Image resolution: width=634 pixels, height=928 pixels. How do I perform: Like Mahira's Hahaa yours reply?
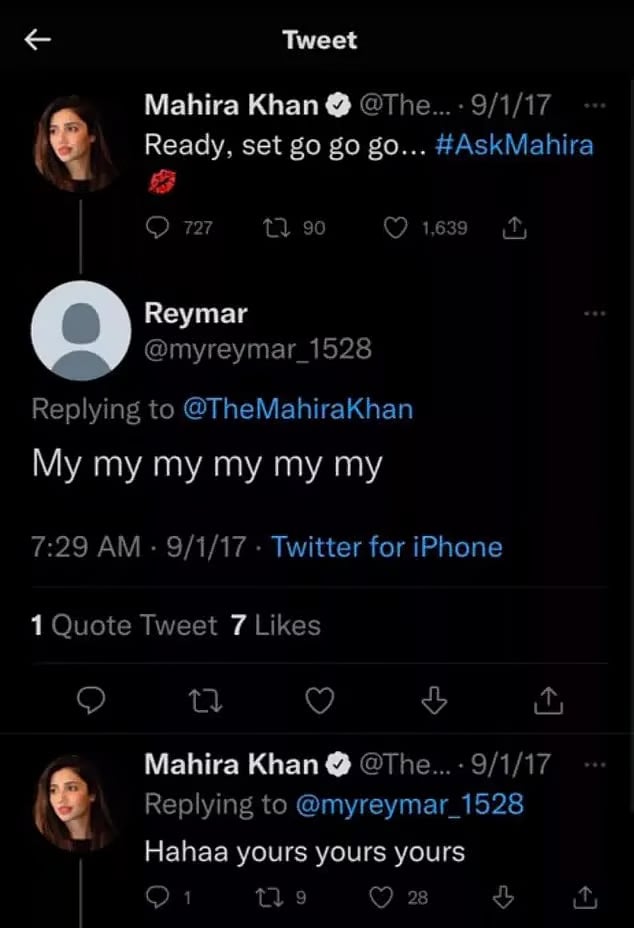click(x=381, y=897)
